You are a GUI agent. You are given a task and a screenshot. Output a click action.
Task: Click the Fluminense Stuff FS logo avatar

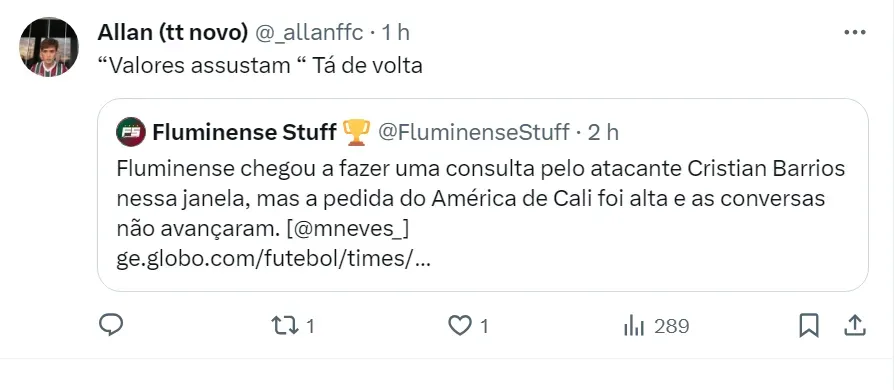pos(131,132)
